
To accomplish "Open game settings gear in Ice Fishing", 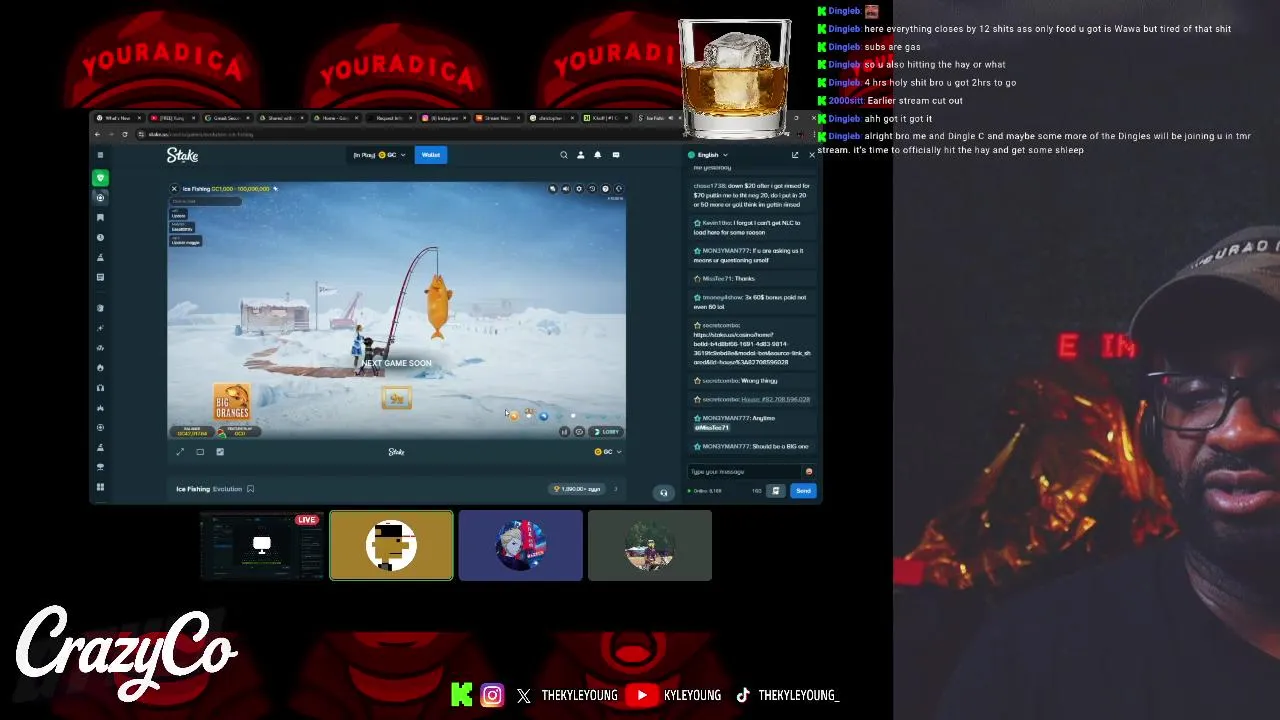I will click(x=578, y=188).
